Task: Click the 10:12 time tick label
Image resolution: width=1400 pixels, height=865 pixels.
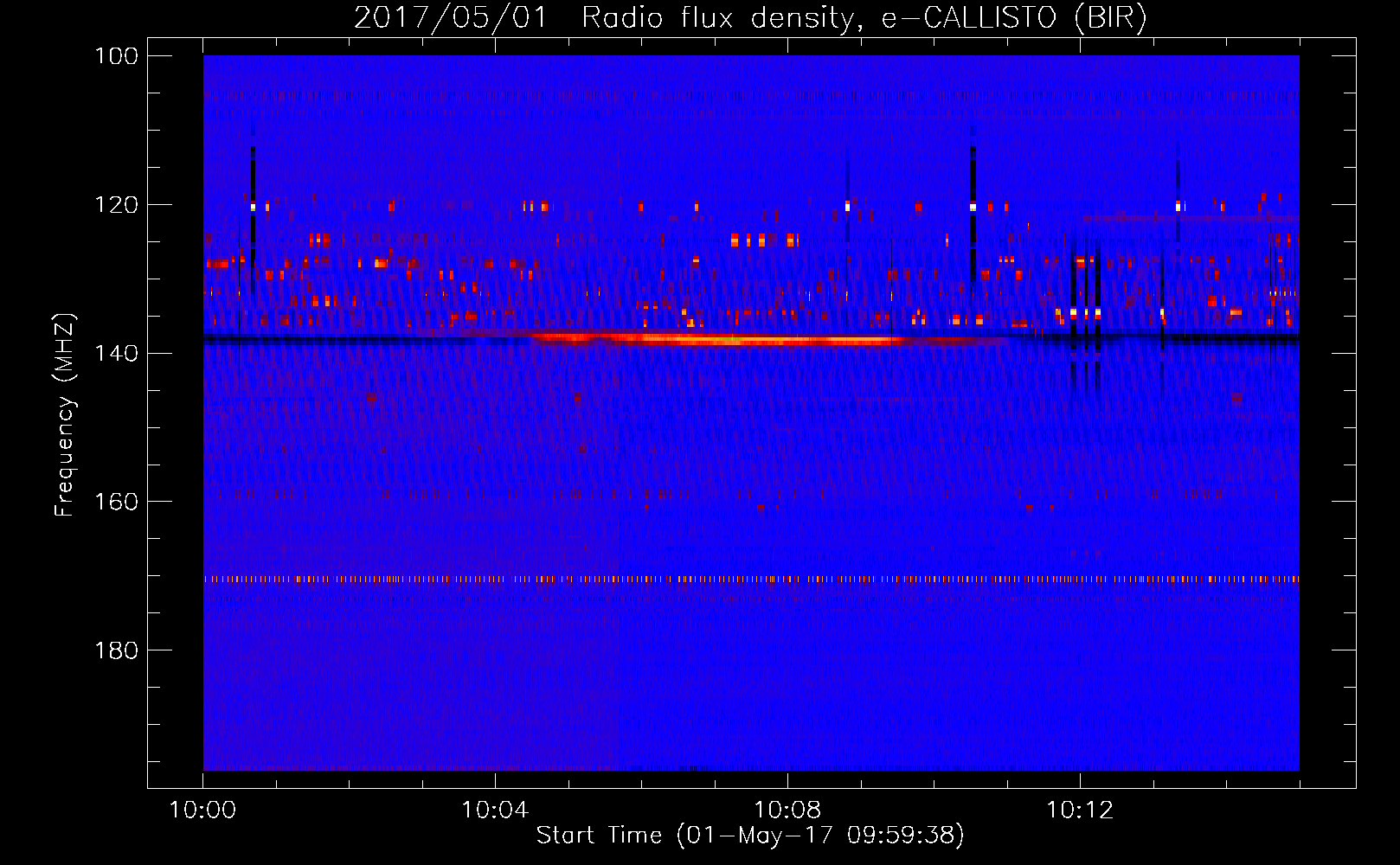Action: click(1080, 811)
